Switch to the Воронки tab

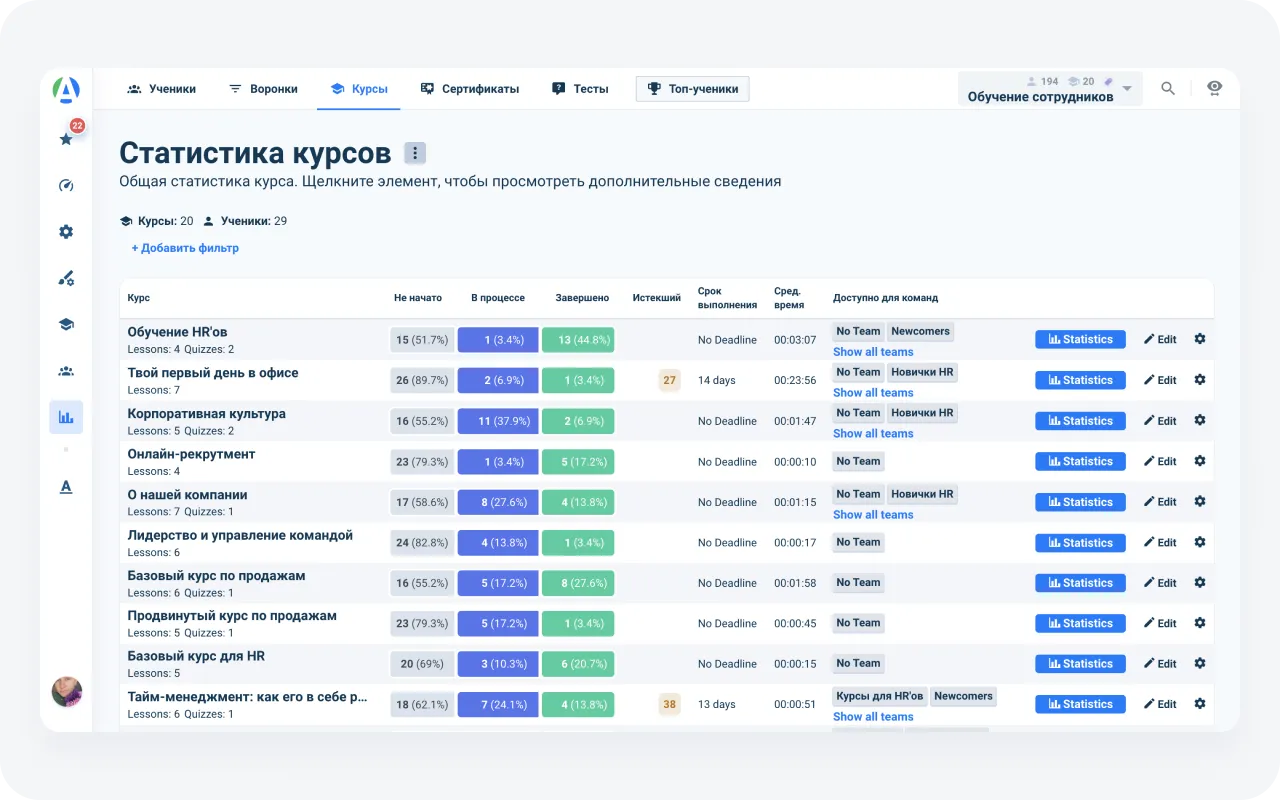coord(263,89)
